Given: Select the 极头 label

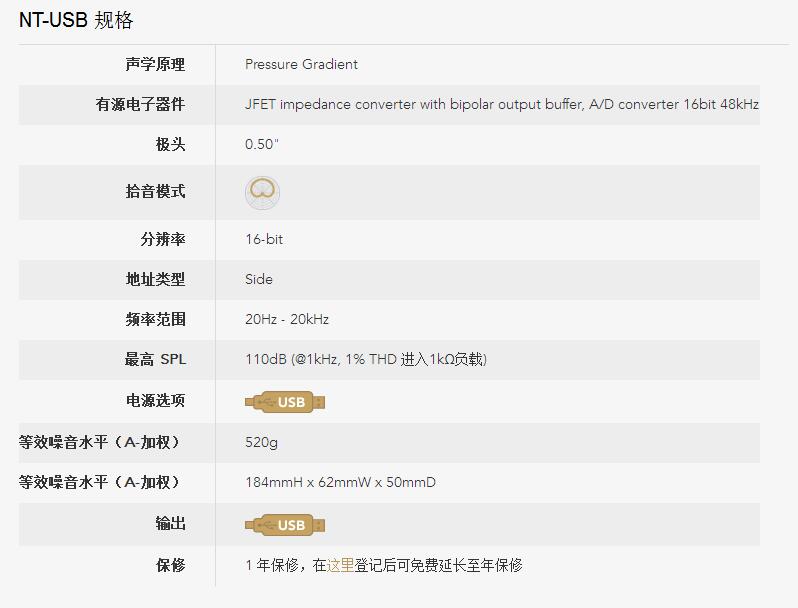Looking at the screenshot, I should coord(170,144).
